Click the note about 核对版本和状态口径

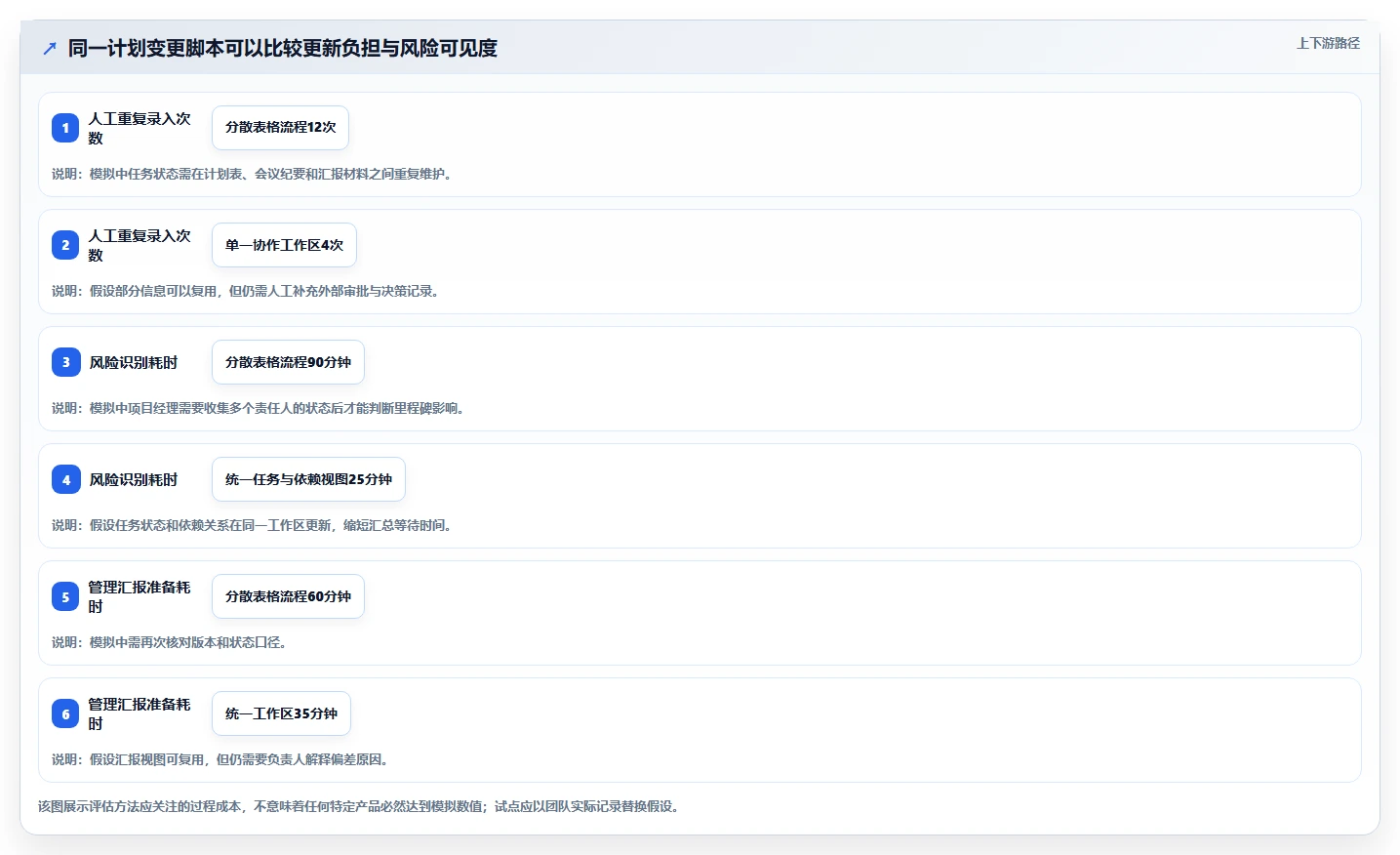pyautogui.click(x=169, y=642)
